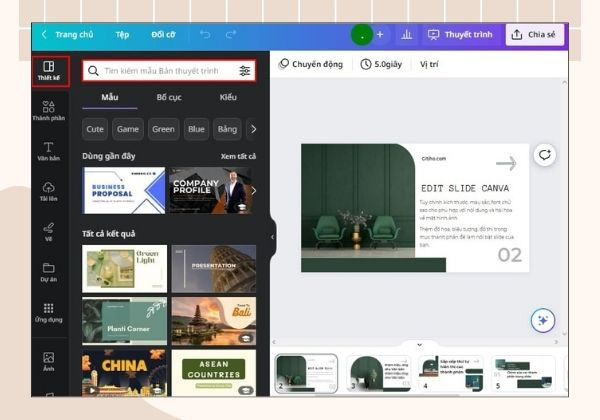Click the undo arrow icon
Screen dimensions: 600x420
click(x=205, y=35)
